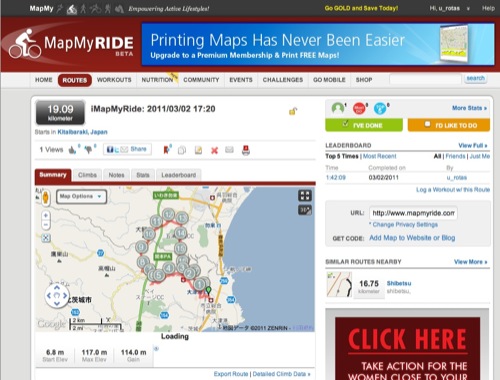Click the Kitaibaraki, Japan location link

tap(82, 132)
